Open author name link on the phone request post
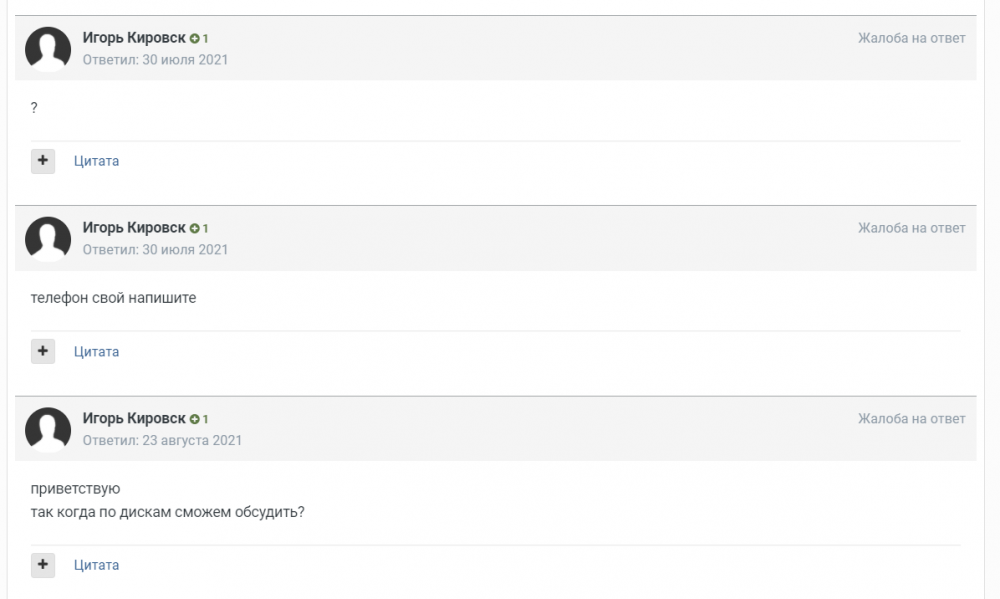 tap(133, 228)
